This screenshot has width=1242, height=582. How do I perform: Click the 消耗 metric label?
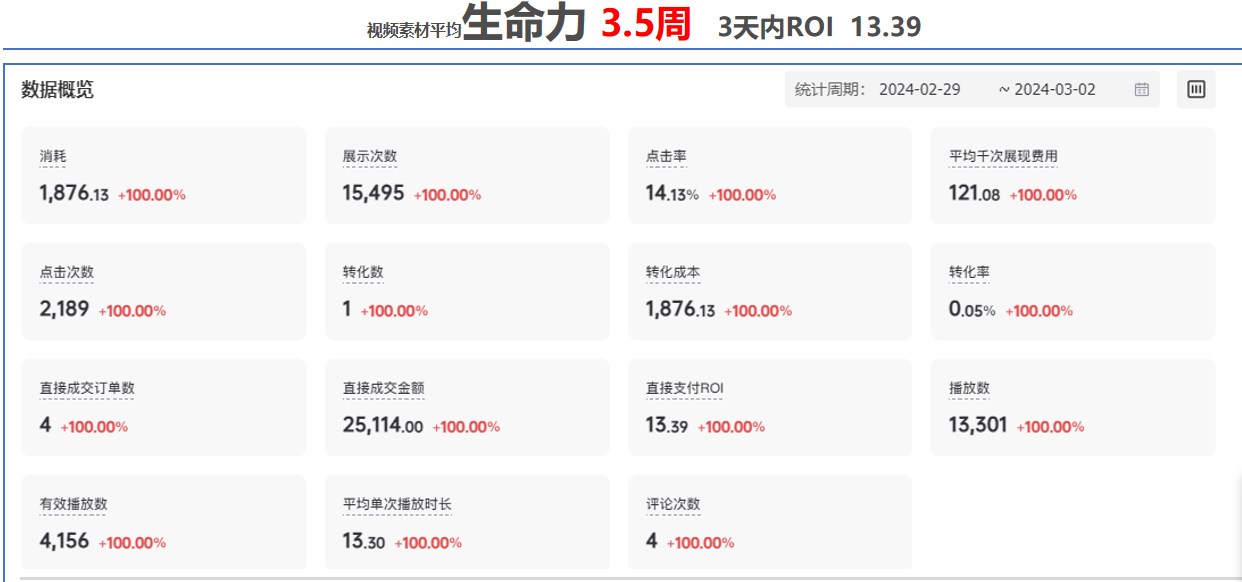53,156
